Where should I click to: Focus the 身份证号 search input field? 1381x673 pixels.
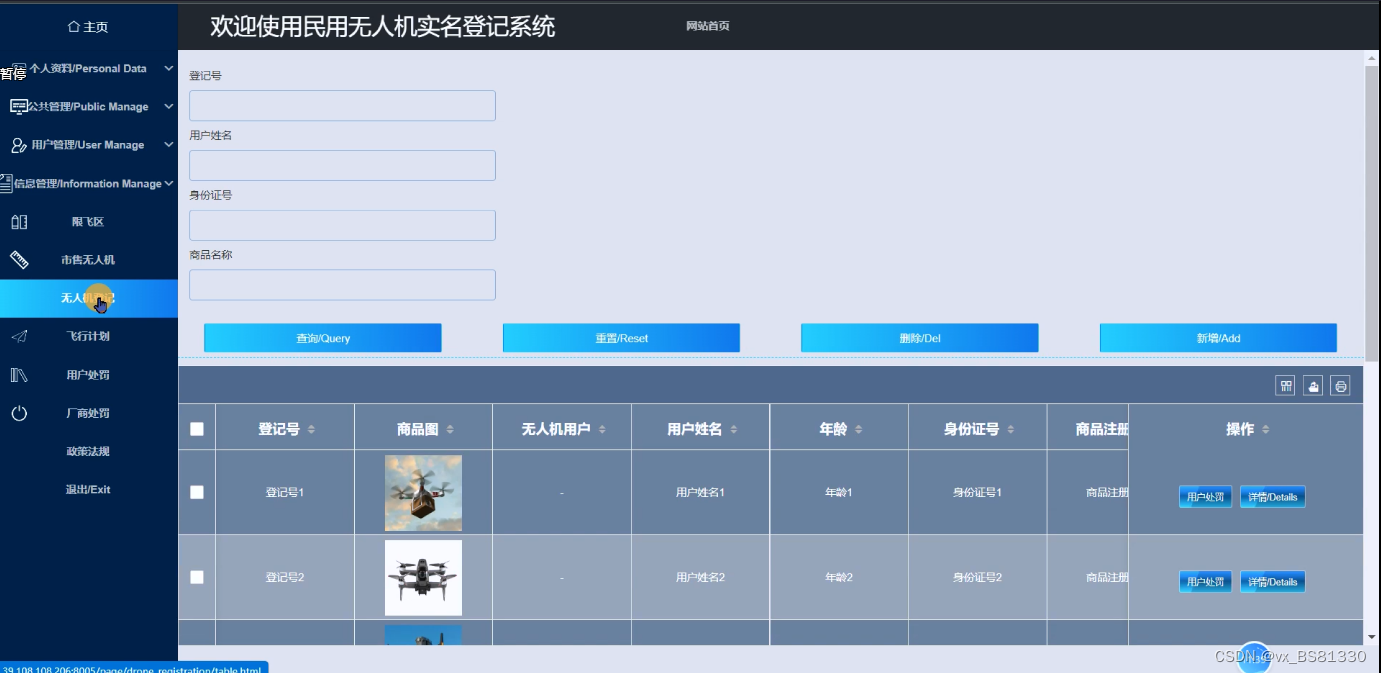click(342, 225)
